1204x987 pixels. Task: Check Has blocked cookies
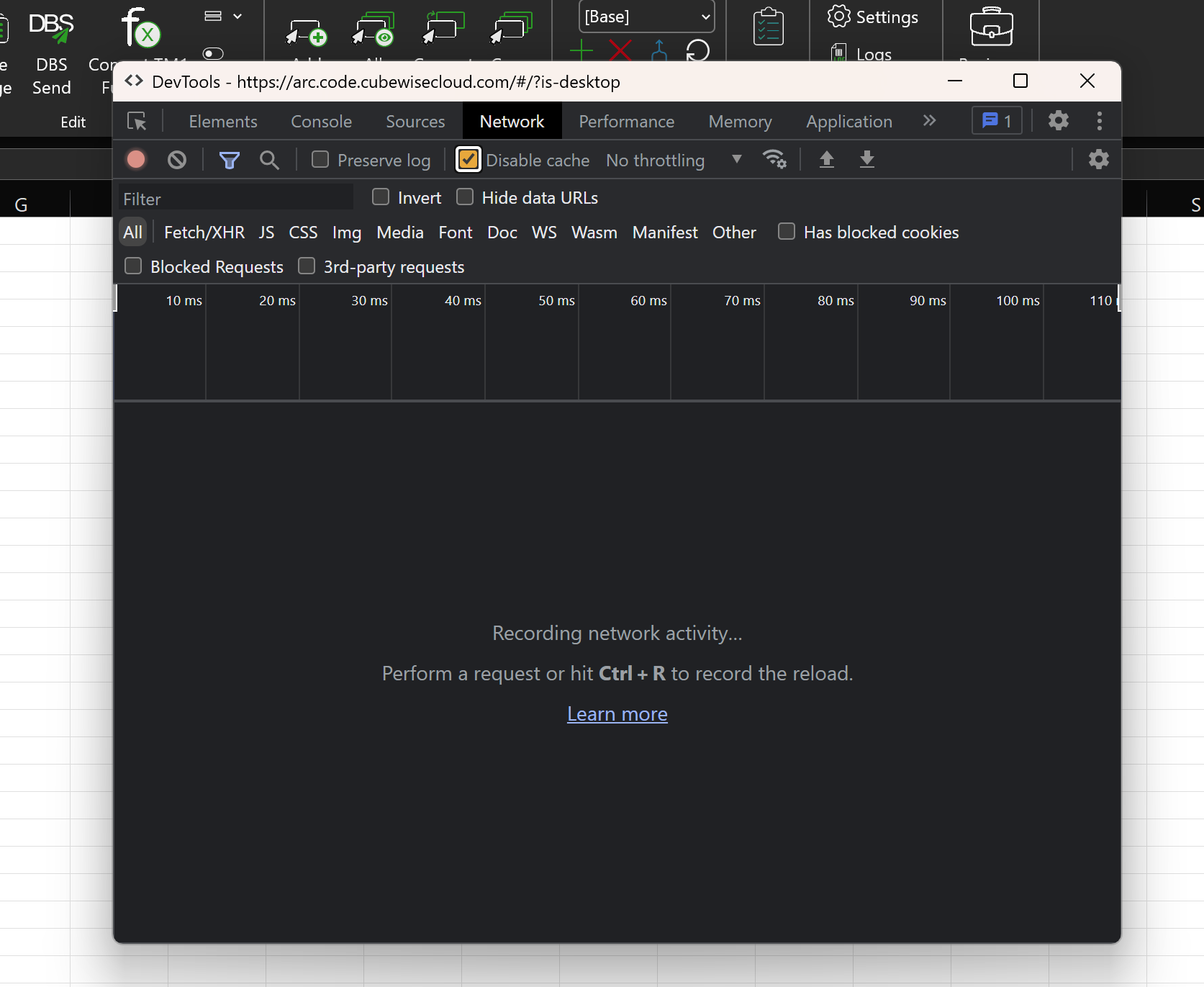click(x=787, y=231)
